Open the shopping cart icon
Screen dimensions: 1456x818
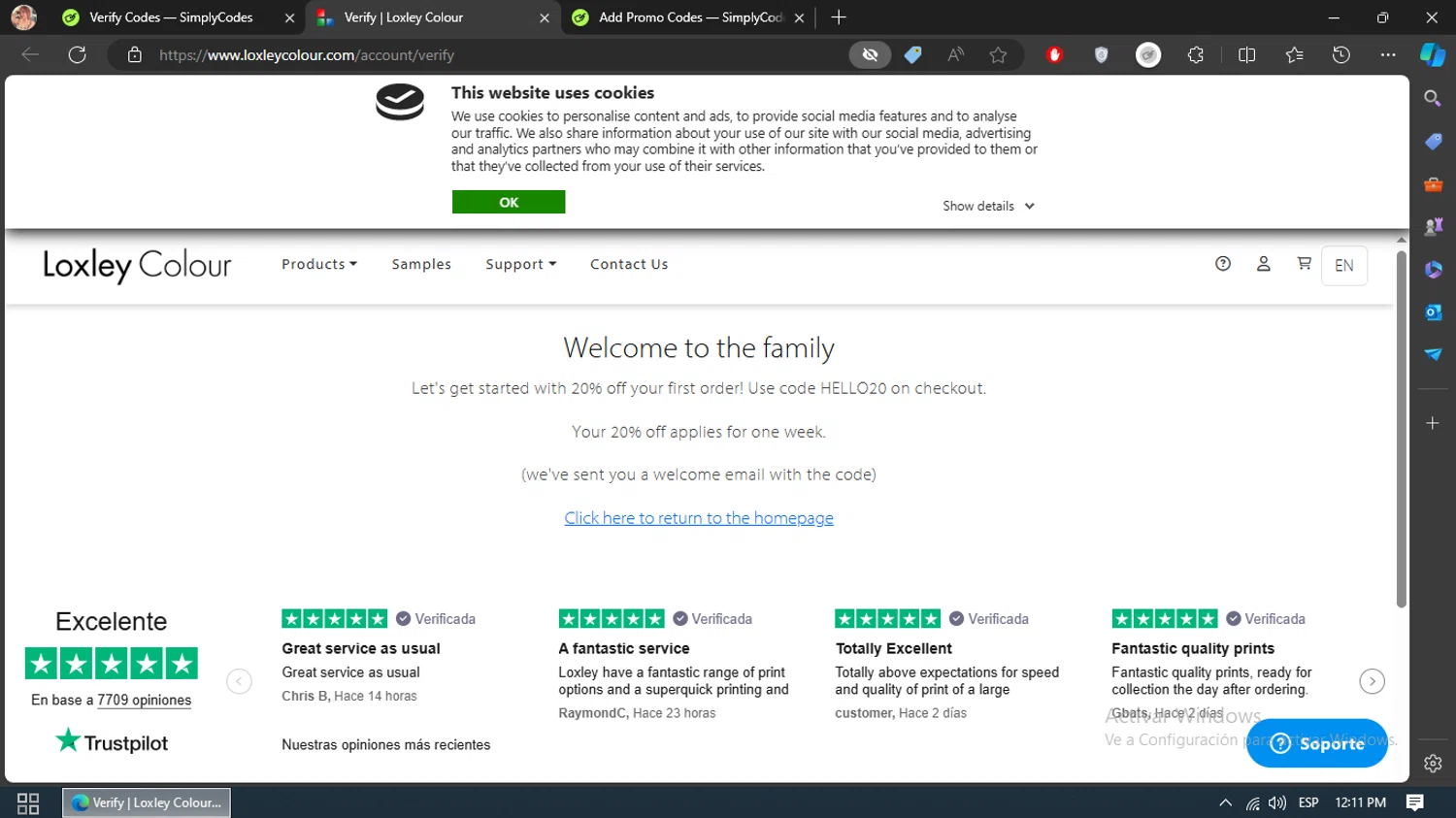click(x=1304, y=263)
